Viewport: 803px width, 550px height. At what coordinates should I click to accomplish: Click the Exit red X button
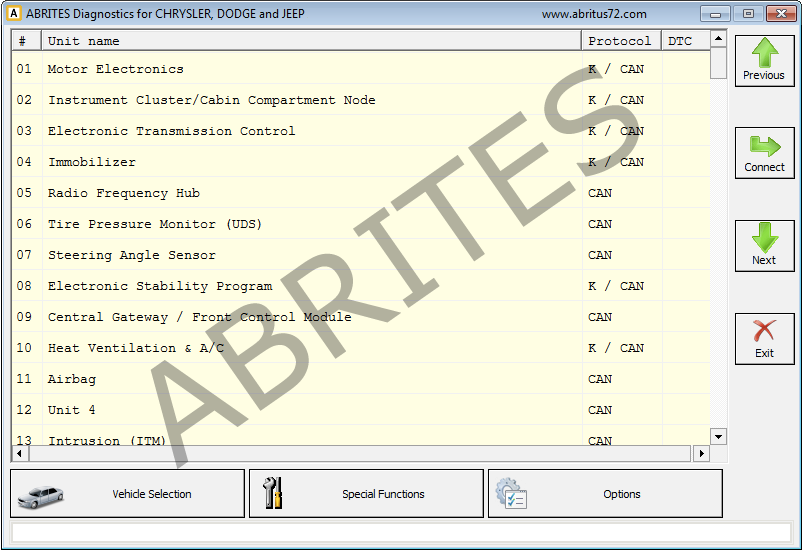[765, 339]
